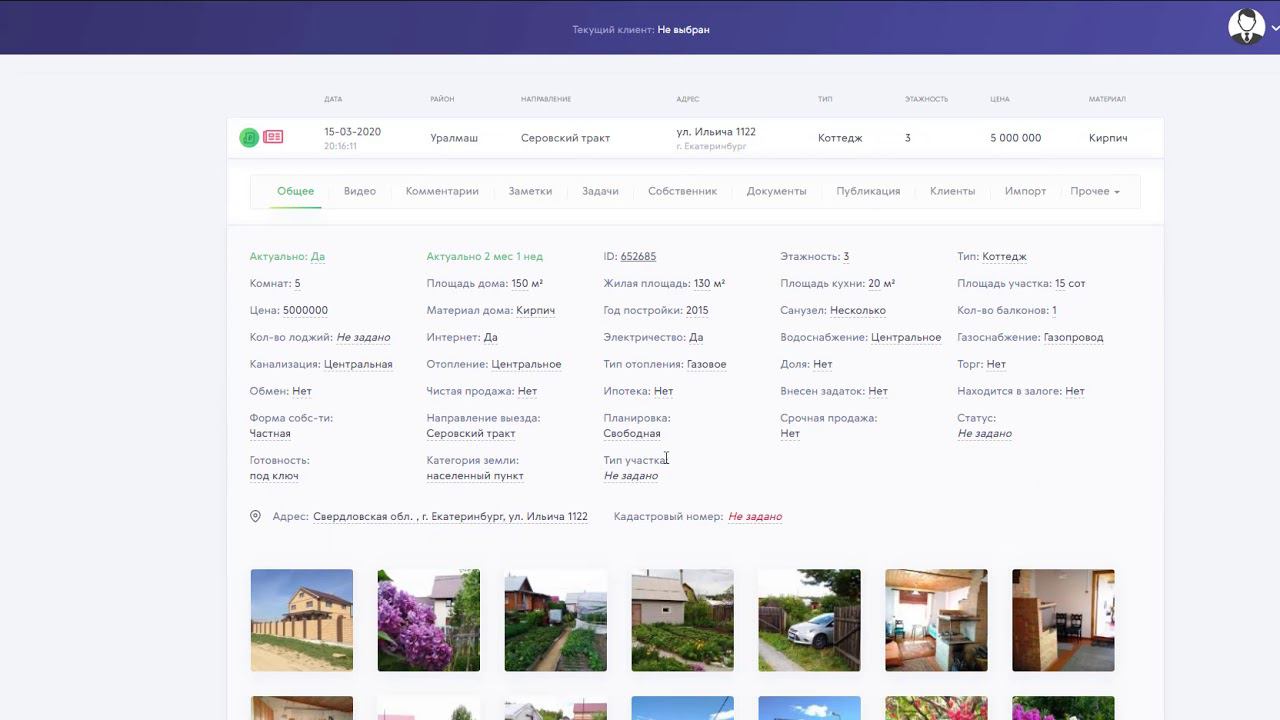Select ул. Ильича 1122 in listing row
Screen dimensions: 1280x720
tap(716, 132)
